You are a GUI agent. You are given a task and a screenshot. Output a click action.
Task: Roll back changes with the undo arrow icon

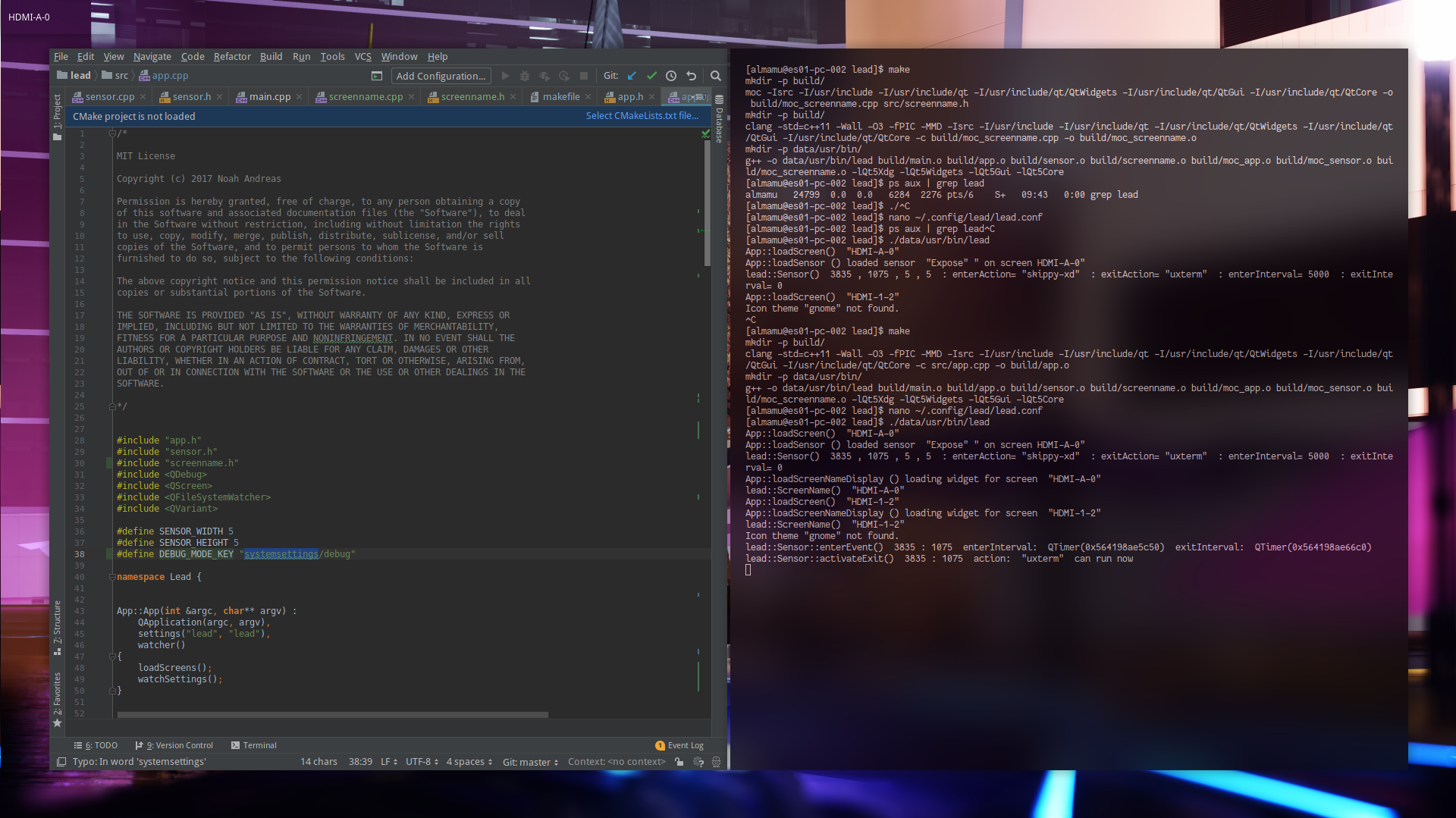click(x=691, y=76)
